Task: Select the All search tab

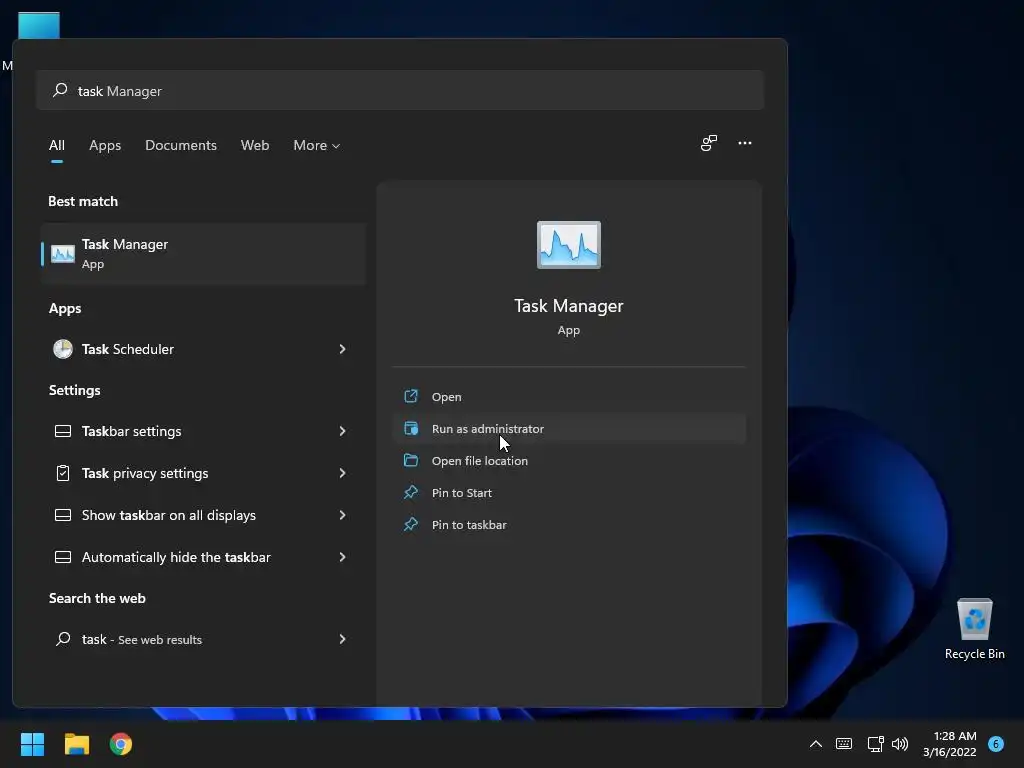Action: pos(57,145)
